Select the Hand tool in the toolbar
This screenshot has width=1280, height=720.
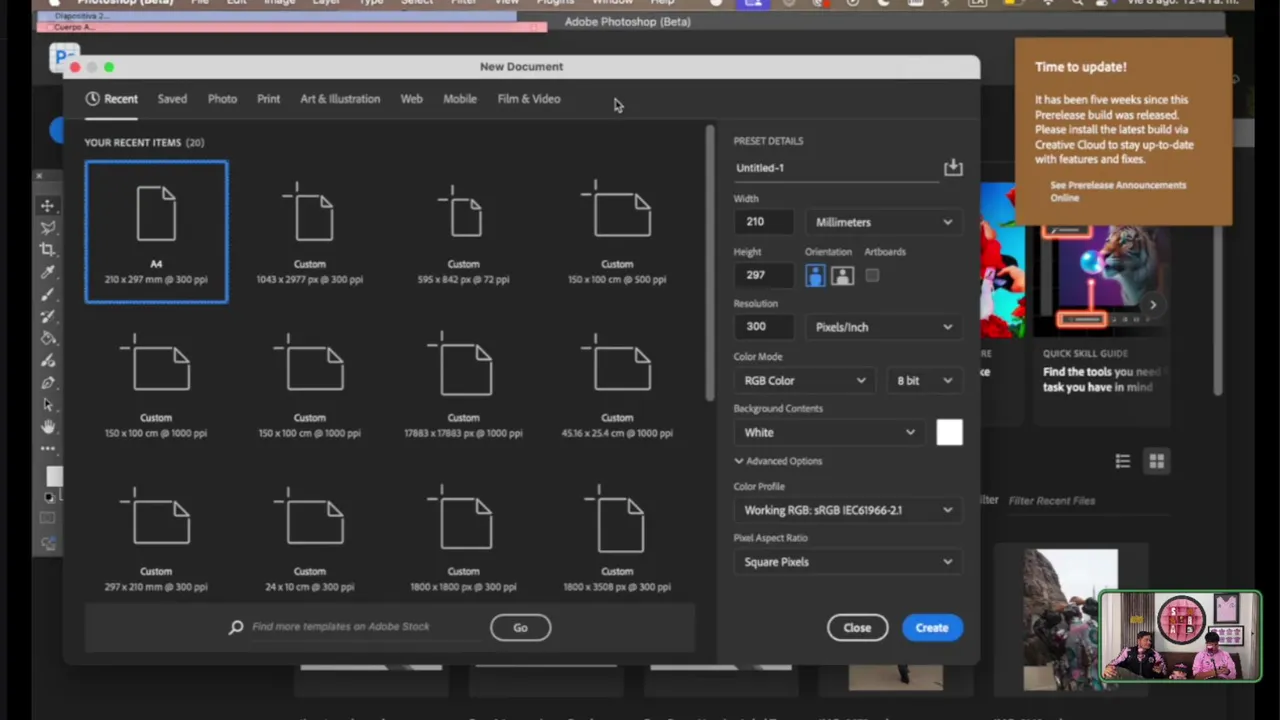click(x=47, y=426)
